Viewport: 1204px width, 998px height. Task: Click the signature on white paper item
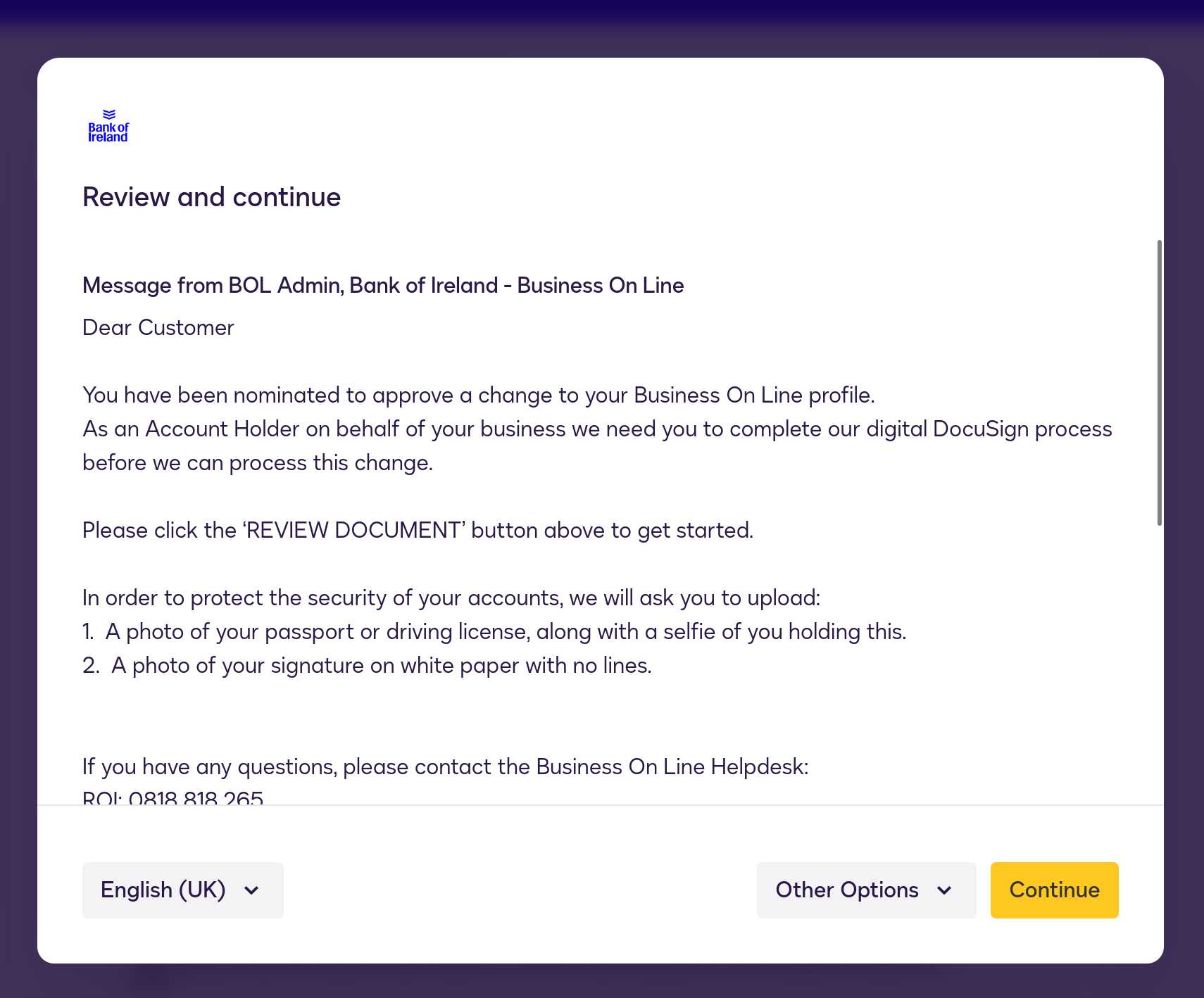381,665
